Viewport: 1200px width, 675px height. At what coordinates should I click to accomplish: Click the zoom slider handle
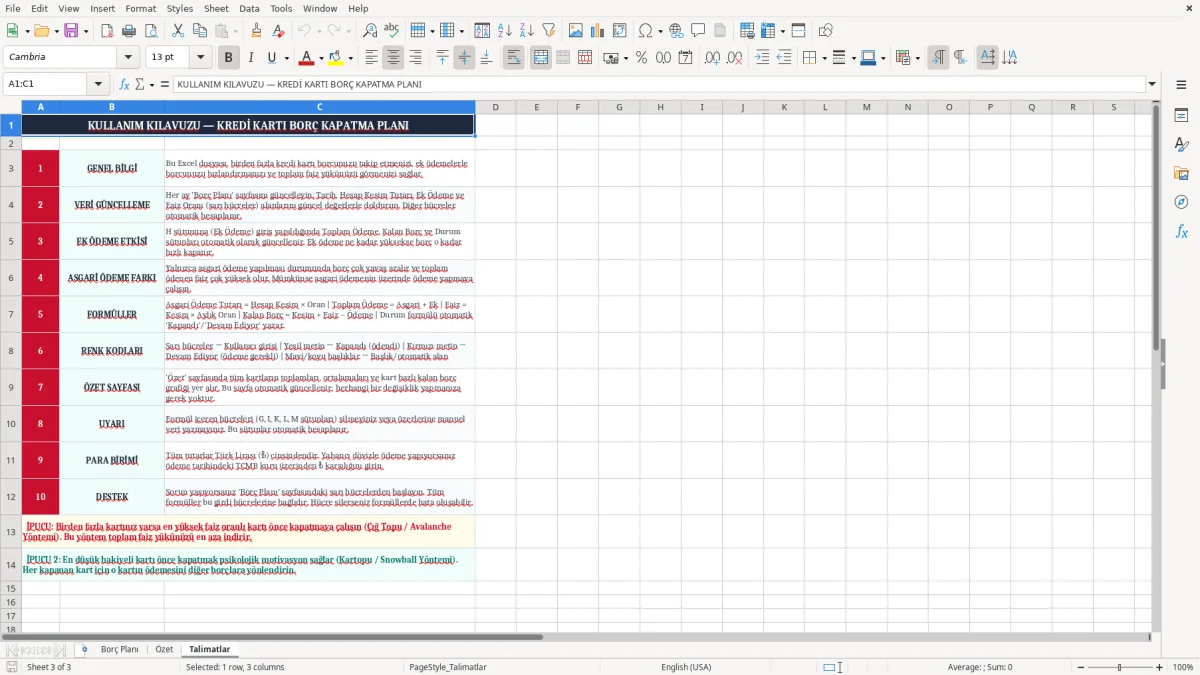[x=1119, y=667]
